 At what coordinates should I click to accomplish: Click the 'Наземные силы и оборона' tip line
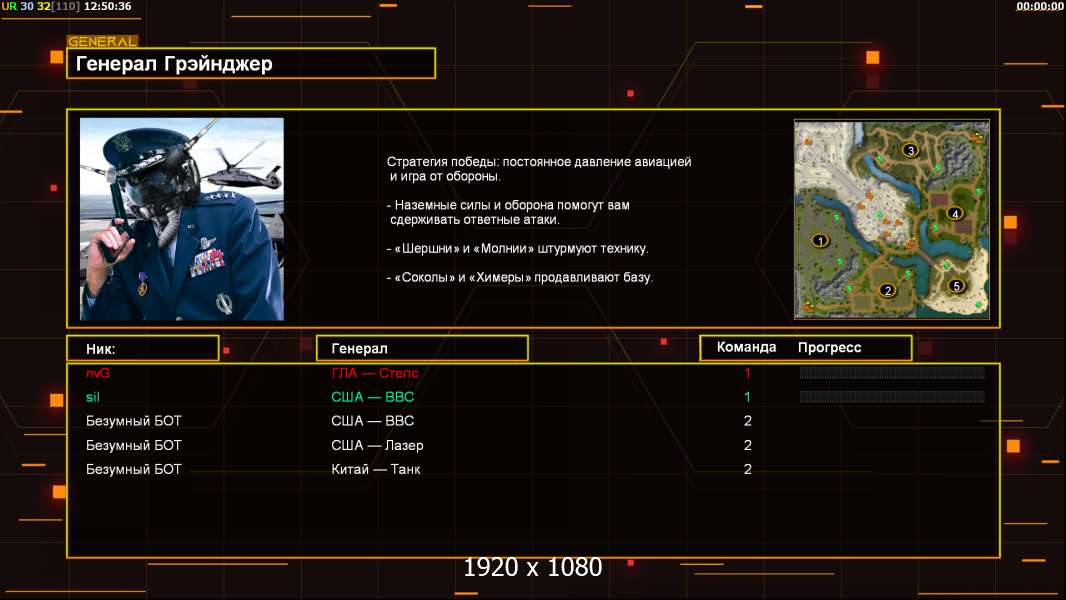point(508,212)
